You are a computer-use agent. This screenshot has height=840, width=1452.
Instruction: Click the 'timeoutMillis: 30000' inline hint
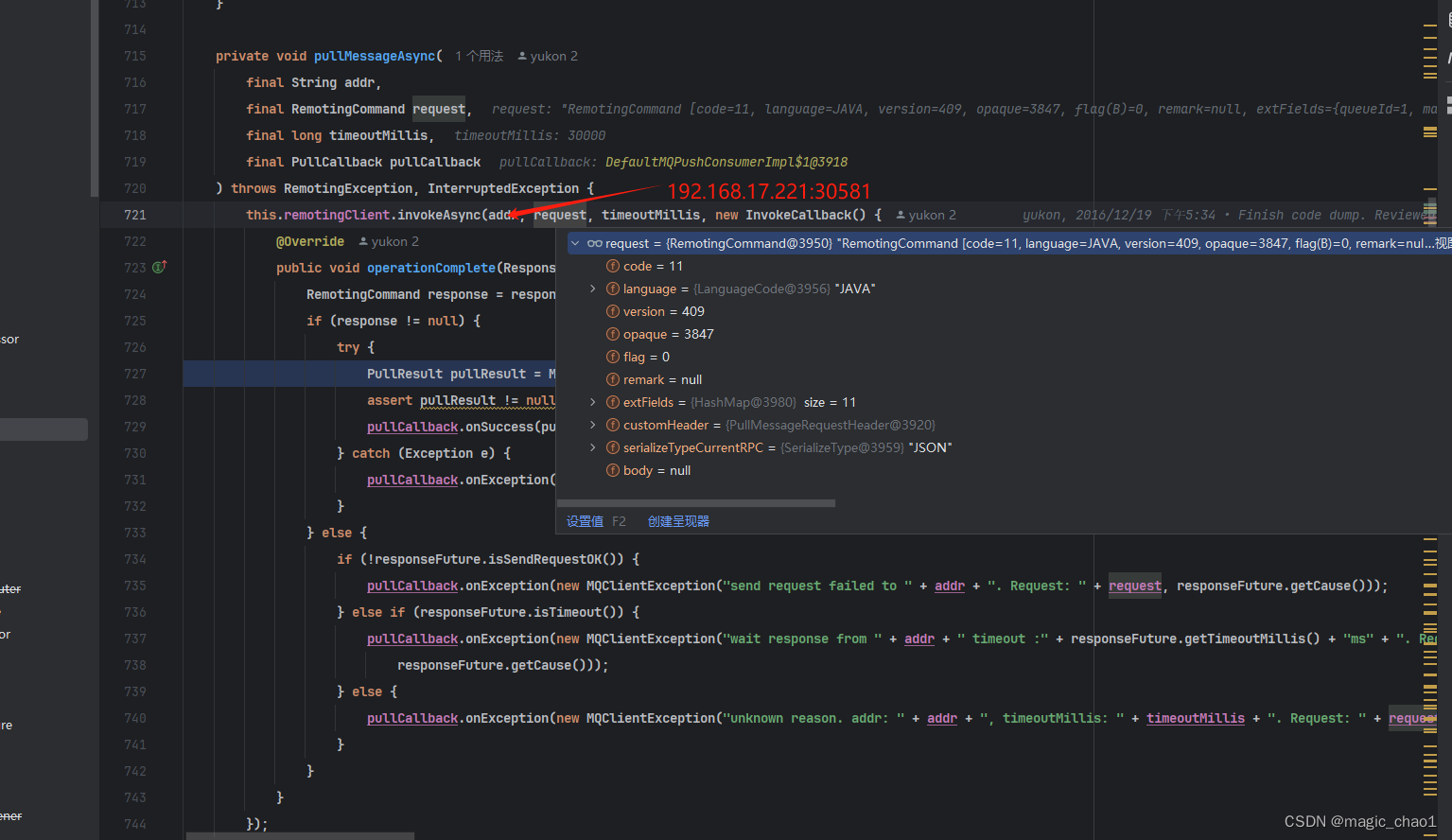click(530, 135)
